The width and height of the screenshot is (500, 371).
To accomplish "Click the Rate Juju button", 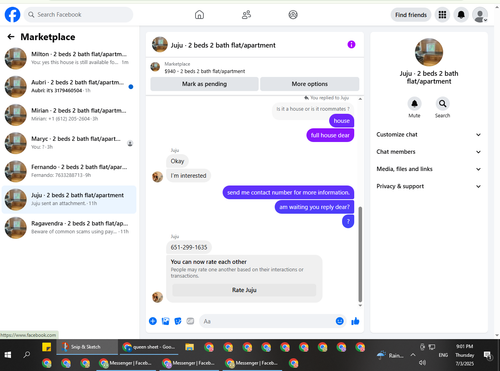I will tap(244, 290).
